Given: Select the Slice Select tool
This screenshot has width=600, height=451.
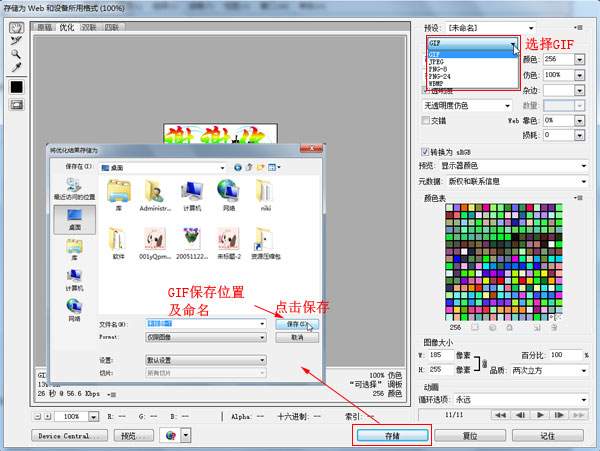Looking at the screenshot, I should (x=16, y=41).
